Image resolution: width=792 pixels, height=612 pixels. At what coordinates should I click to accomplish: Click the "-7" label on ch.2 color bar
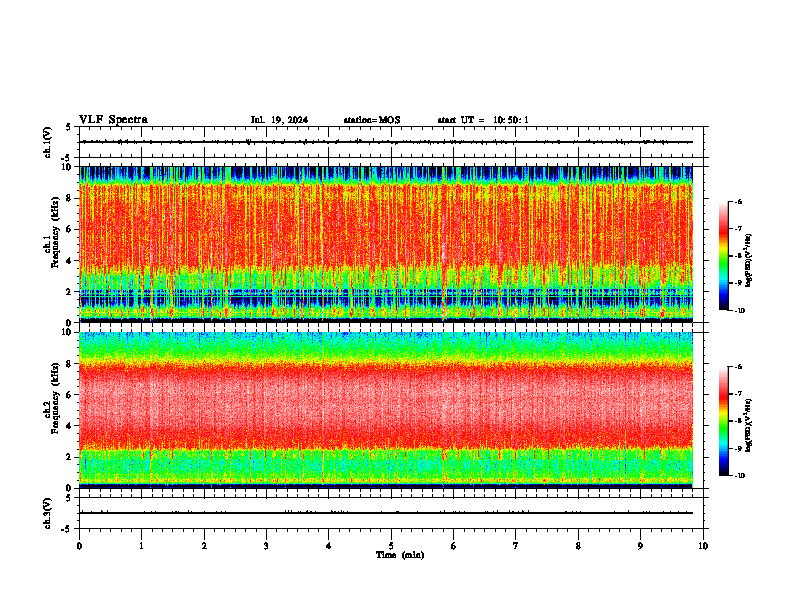point(738,394)
